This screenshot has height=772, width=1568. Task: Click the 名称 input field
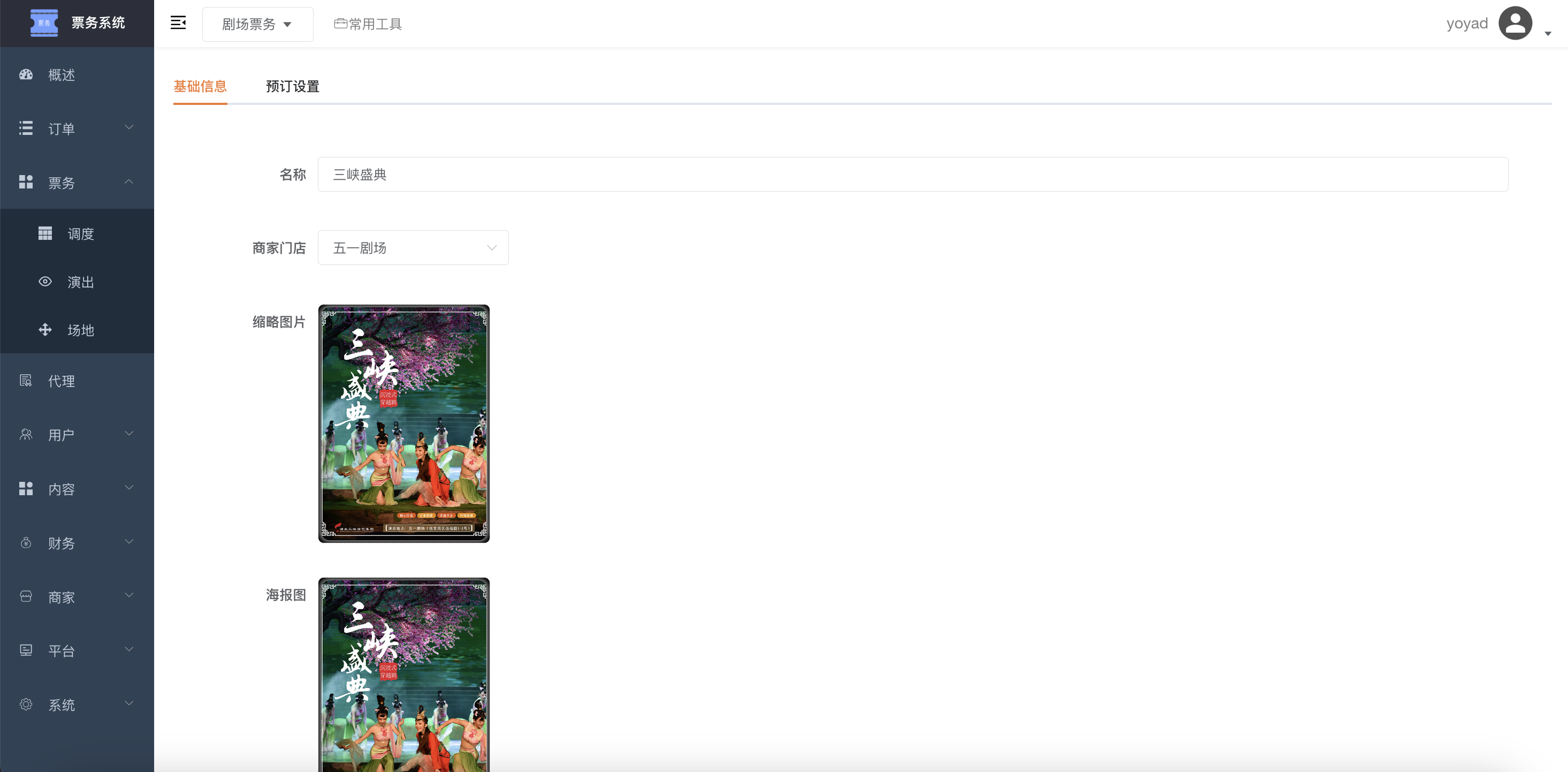pyautogui.click(x=912, y=174)
